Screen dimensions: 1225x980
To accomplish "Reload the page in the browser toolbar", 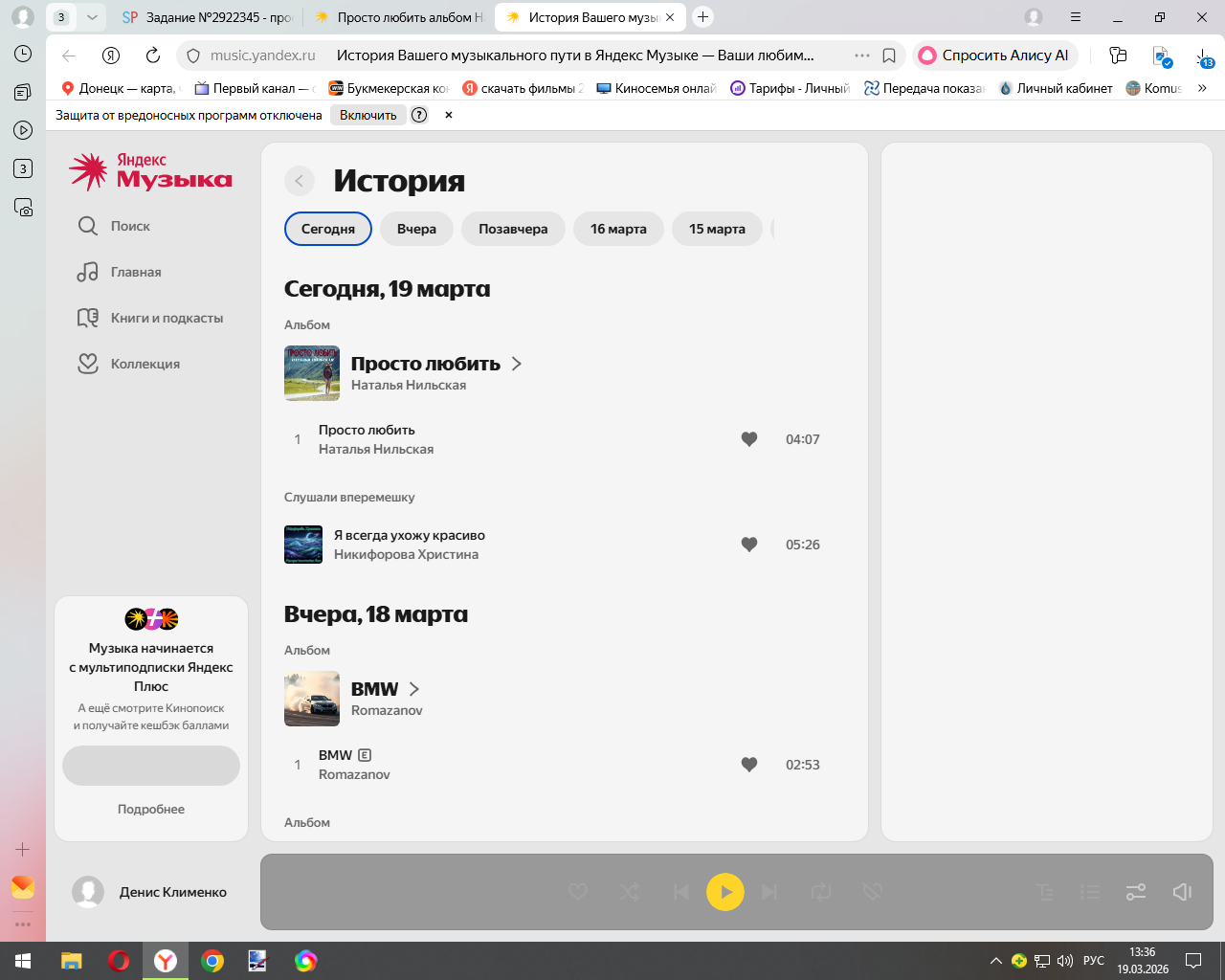I will [153, 56].
